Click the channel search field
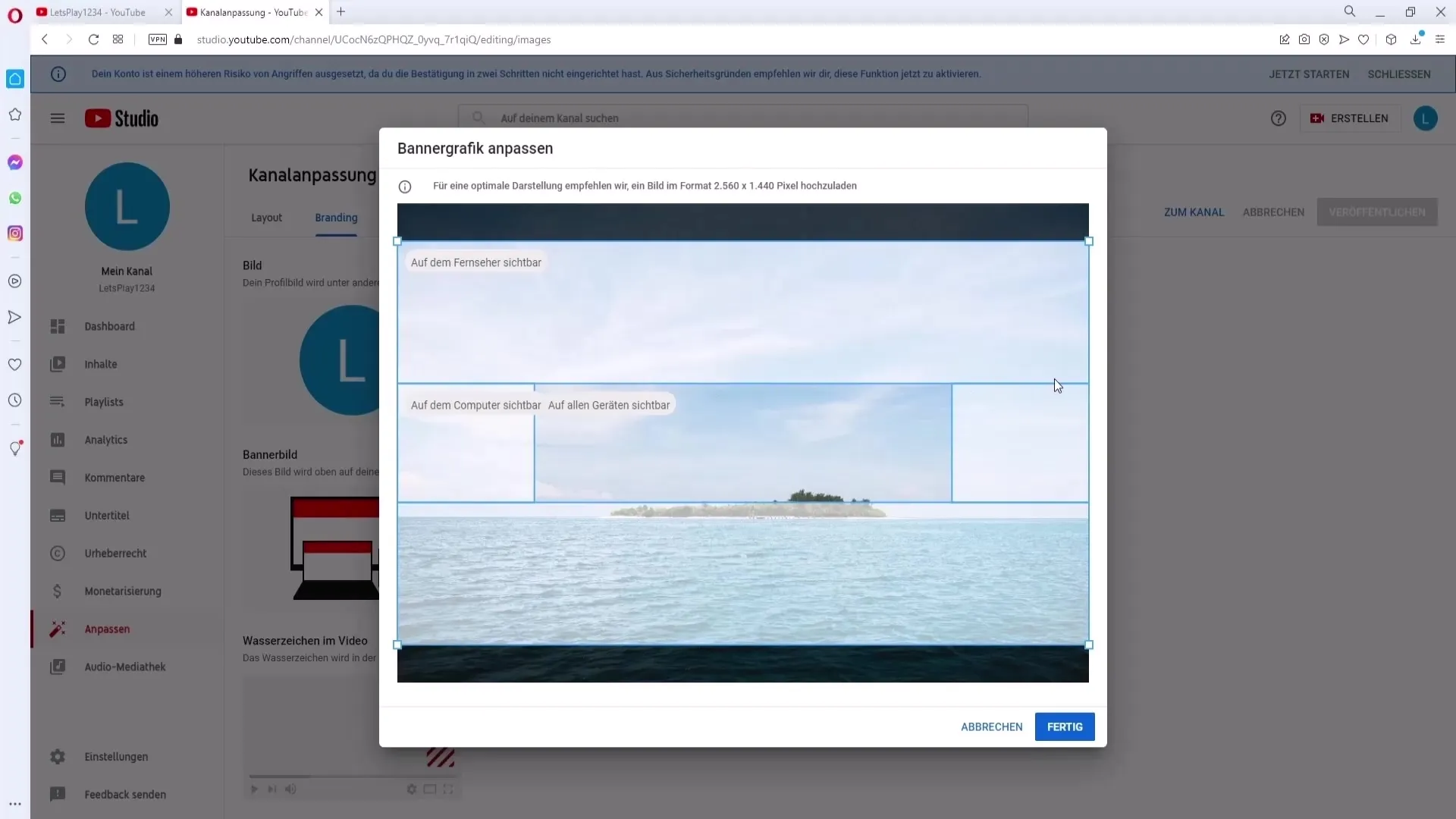This screenshot has height=819, width=1456. click(743, 118)
